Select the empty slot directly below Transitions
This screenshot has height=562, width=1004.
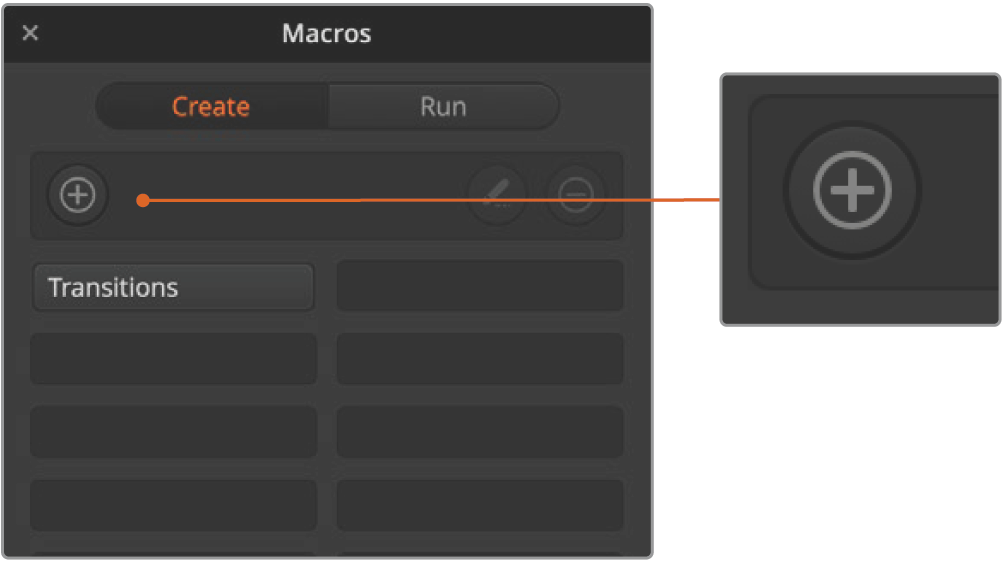point(173,359)
